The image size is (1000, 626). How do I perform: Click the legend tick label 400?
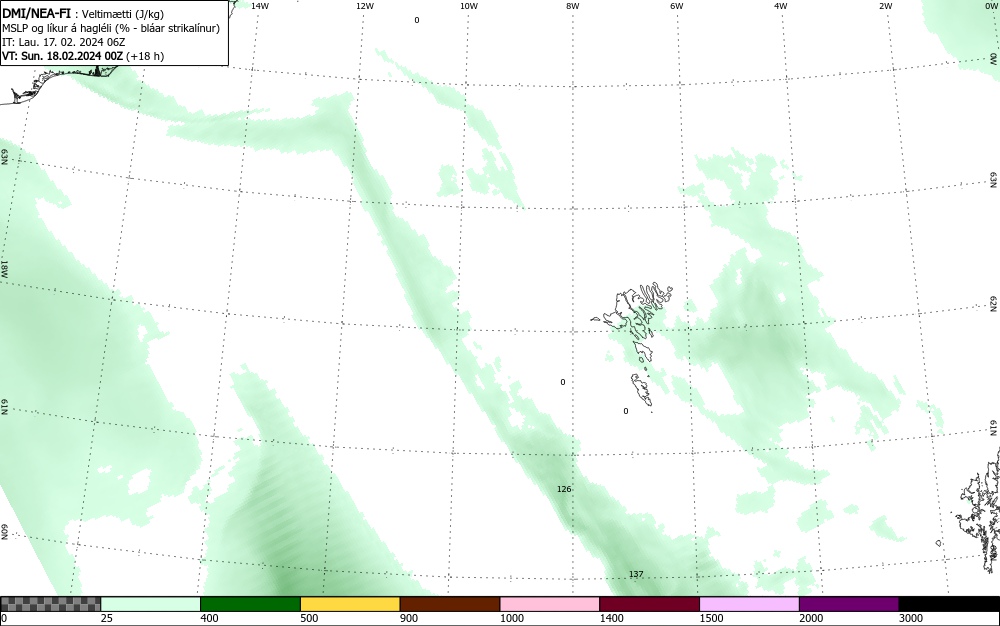click(x=209, y=618)
